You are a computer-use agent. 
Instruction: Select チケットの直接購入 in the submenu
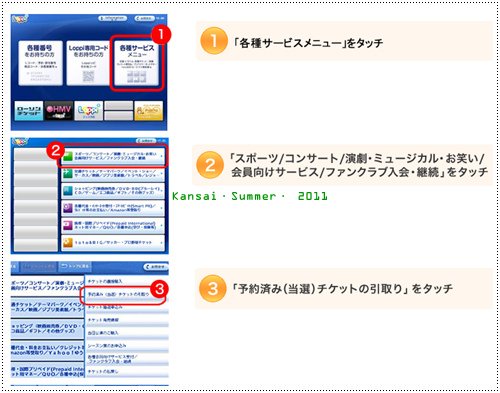tap(127, 281)
